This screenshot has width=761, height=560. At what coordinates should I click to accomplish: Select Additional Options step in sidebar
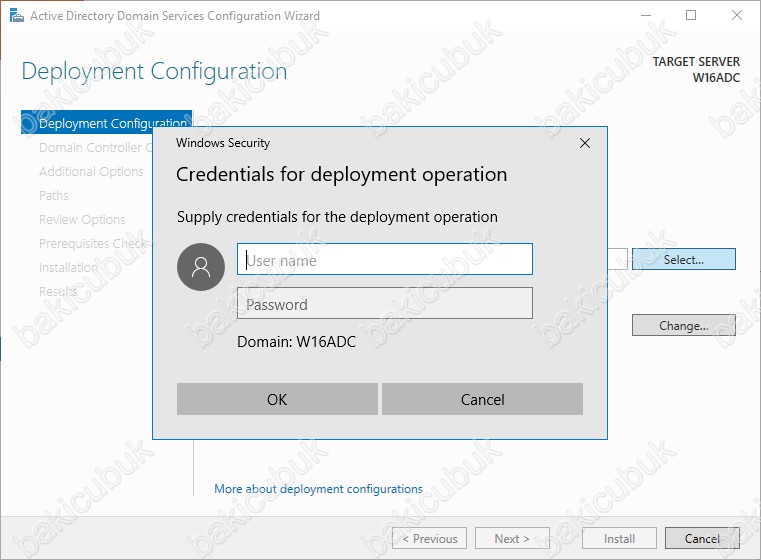(x=91, y=171)
